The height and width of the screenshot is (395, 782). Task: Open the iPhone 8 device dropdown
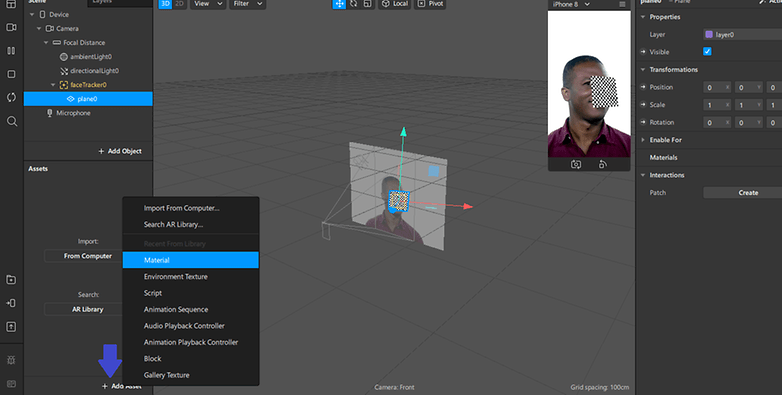coord(571,4)
